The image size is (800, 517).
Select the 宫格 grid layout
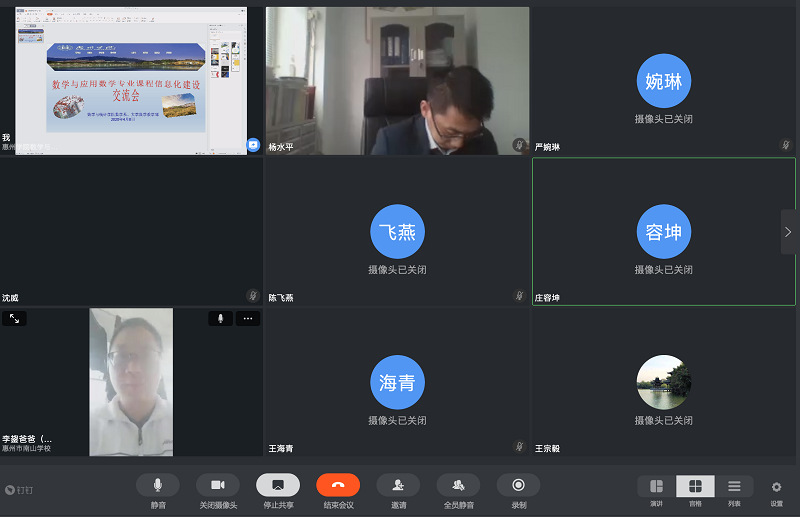[695, 486]
